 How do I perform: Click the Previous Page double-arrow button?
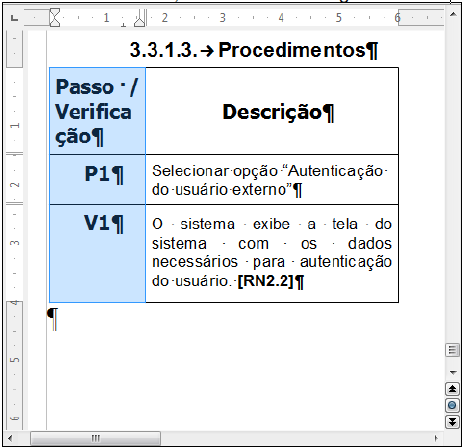(x=452, y=389)
